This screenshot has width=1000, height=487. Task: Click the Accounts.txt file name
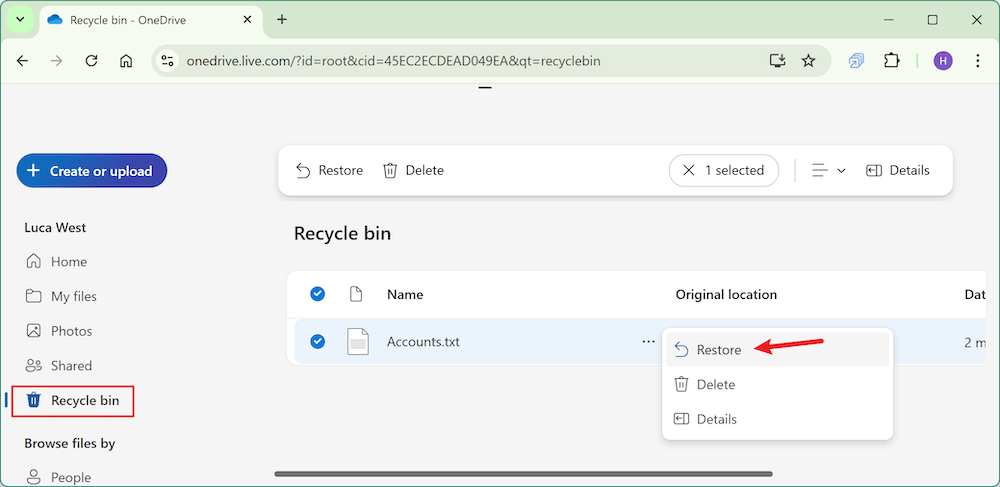pos(423,342)
